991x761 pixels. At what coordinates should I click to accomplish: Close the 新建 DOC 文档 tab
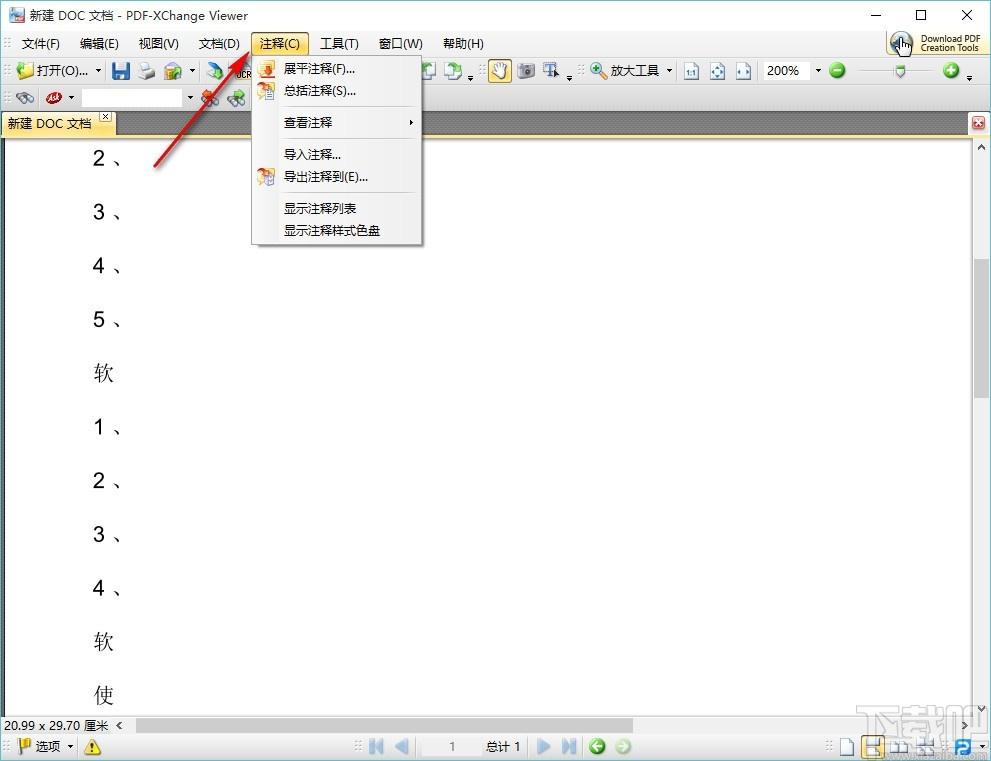(106, 116)
